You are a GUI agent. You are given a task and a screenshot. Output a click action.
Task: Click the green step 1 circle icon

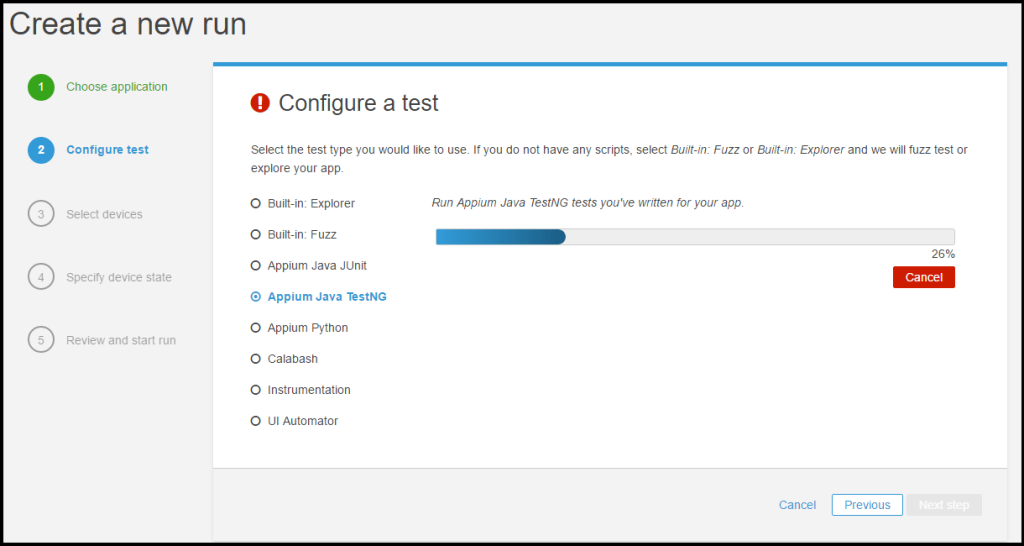click(41, 87)
